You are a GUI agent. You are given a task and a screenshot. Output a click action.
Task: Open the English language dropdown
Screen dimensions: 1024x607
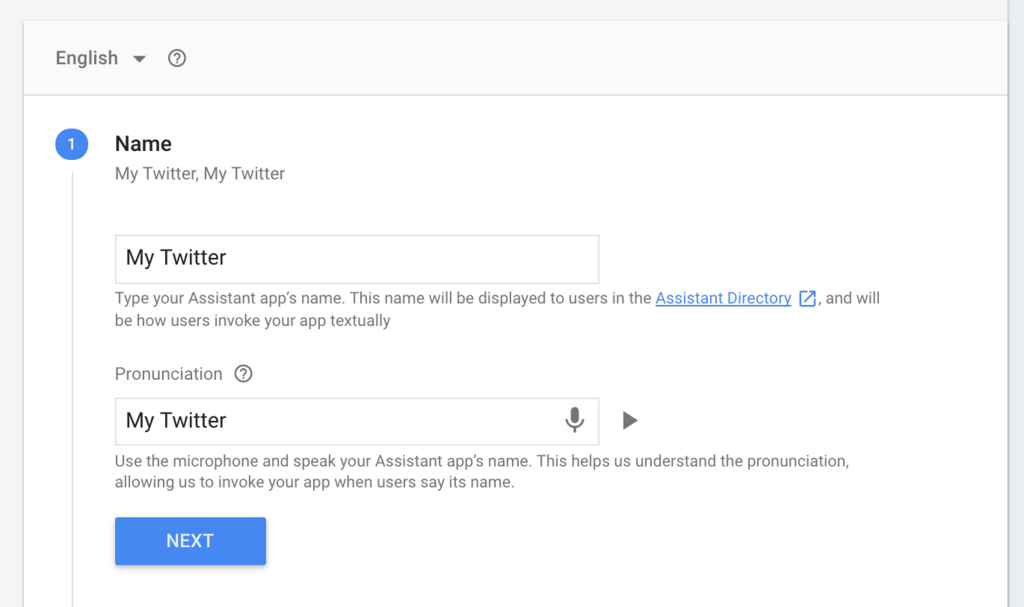click(101, 58)
